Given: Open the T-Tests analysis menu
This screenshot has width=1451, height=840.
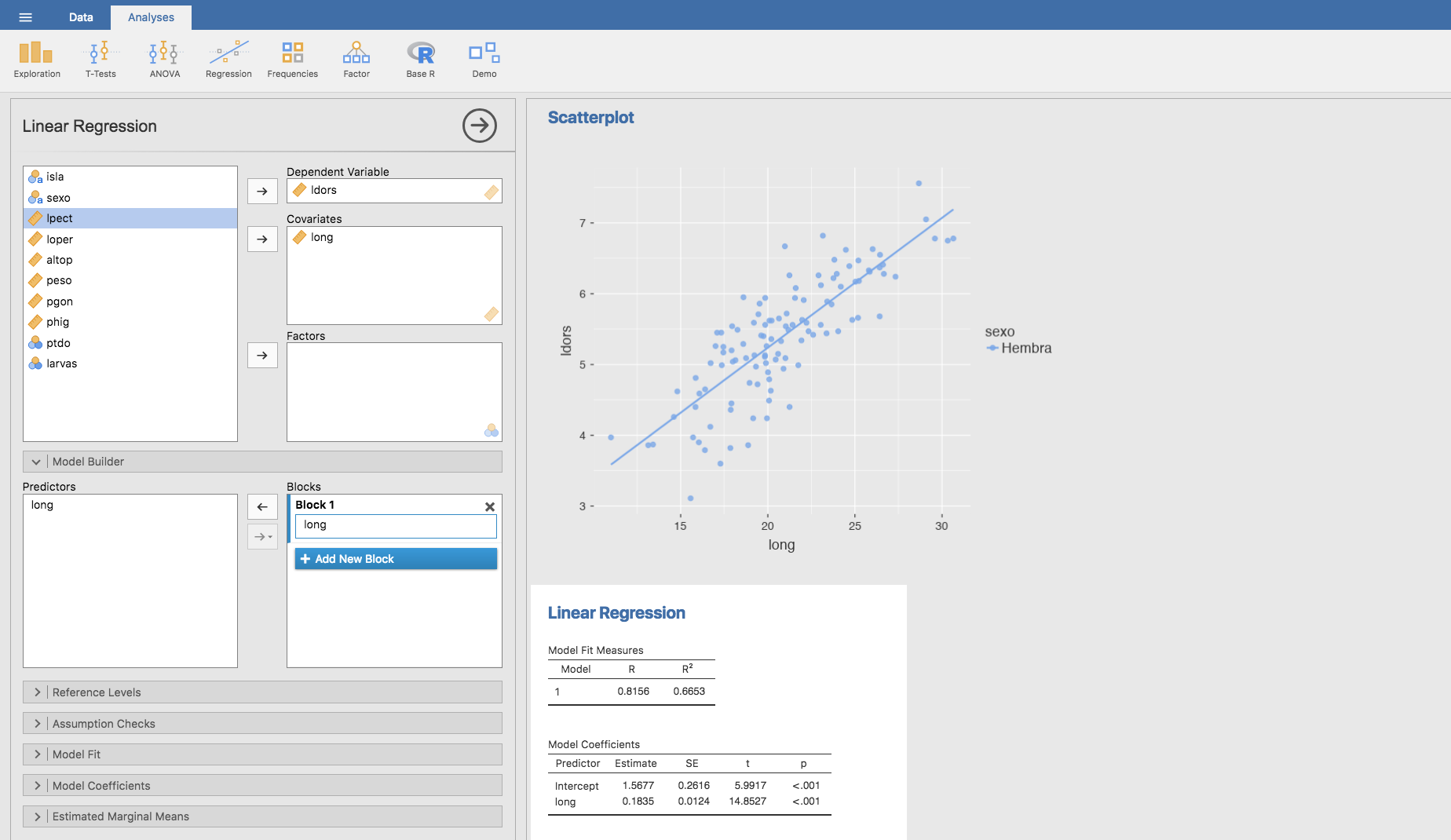Looking at the screenshot, I should (x=101, y=60).
